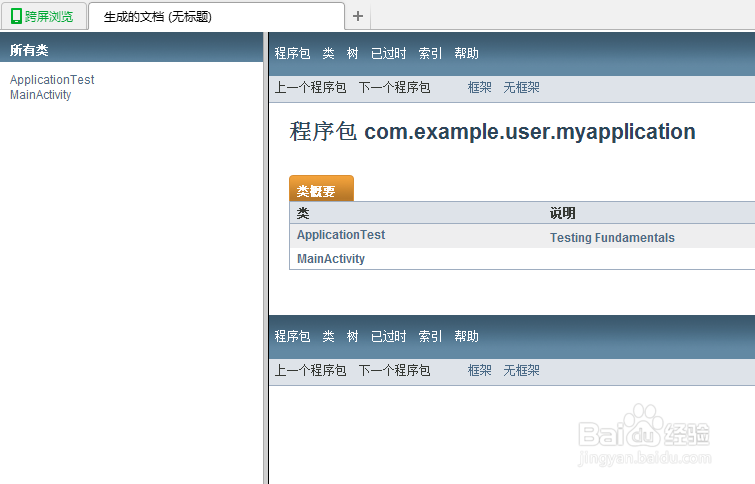Open 索引 in the top navigation bar
755x484 pixels.
pyautogui.click(x=430, y=53)
